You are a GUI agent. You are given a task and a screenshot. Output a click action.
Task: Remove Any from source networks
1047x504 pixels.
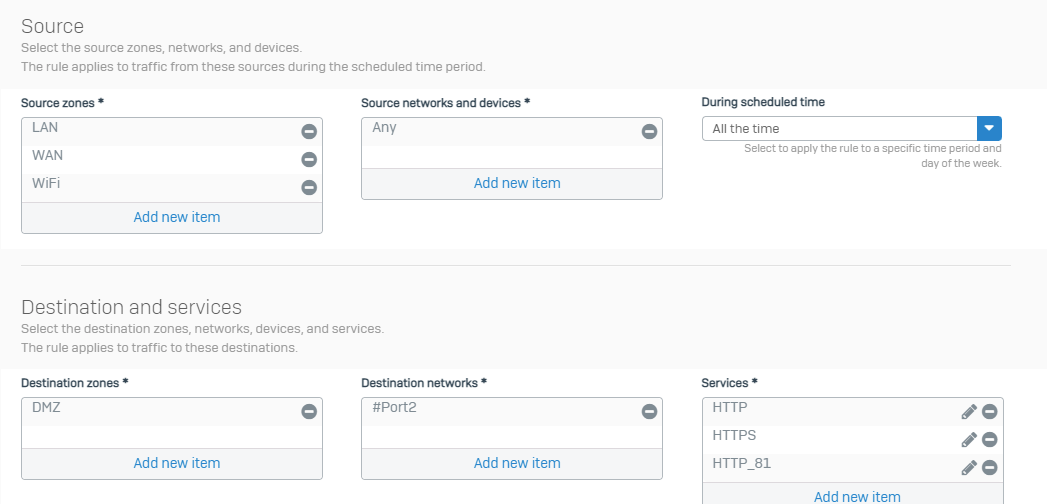point(649,132)
